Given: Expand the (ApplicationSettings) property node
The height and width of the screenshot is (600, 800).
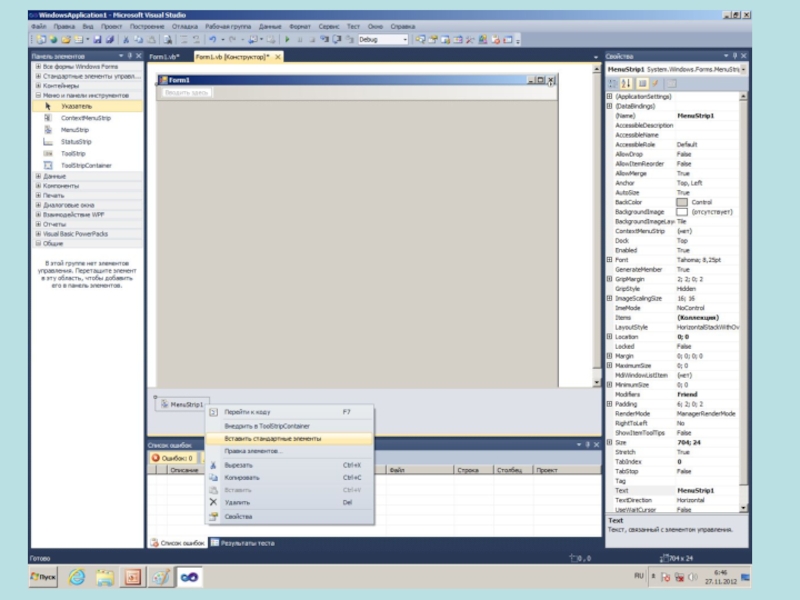Looking at the screenshot, I should pyautogui.click(x=610, y=96).
